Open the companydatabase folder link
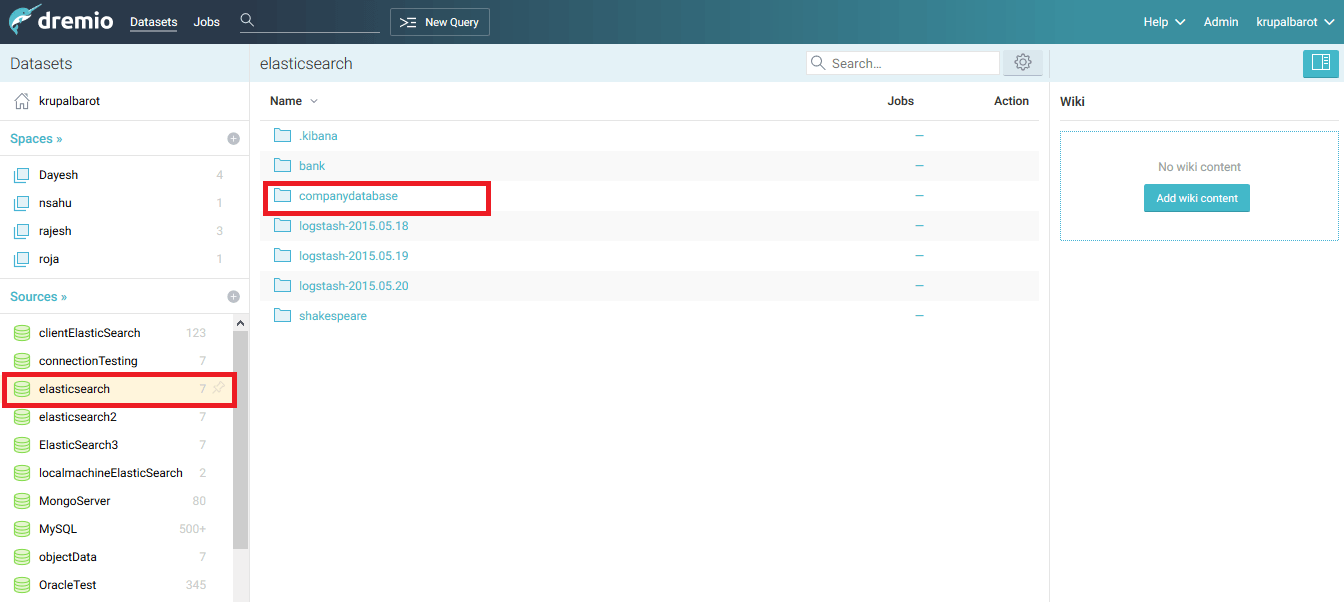 coord(348,196)
